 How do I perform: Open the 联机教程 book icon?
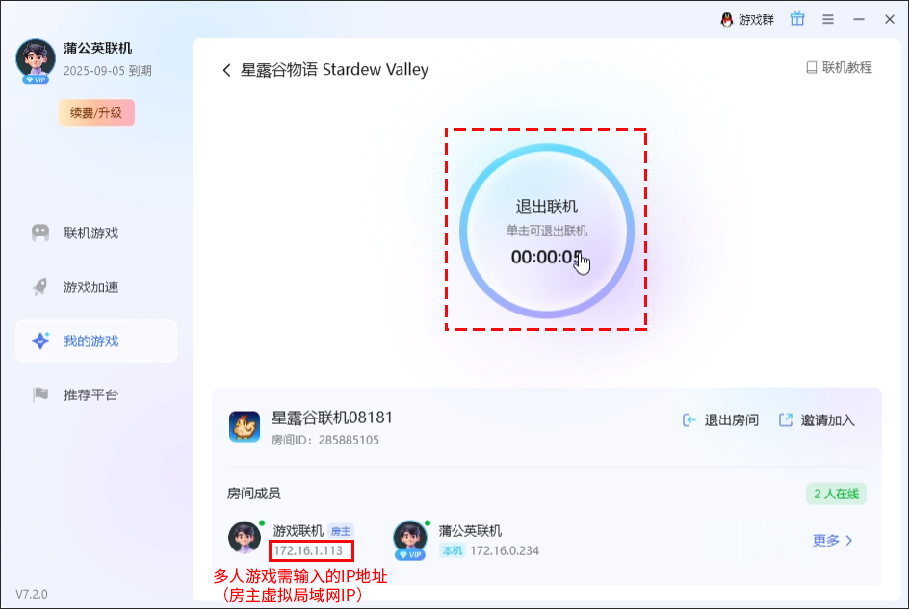click(x=812, y=67)
